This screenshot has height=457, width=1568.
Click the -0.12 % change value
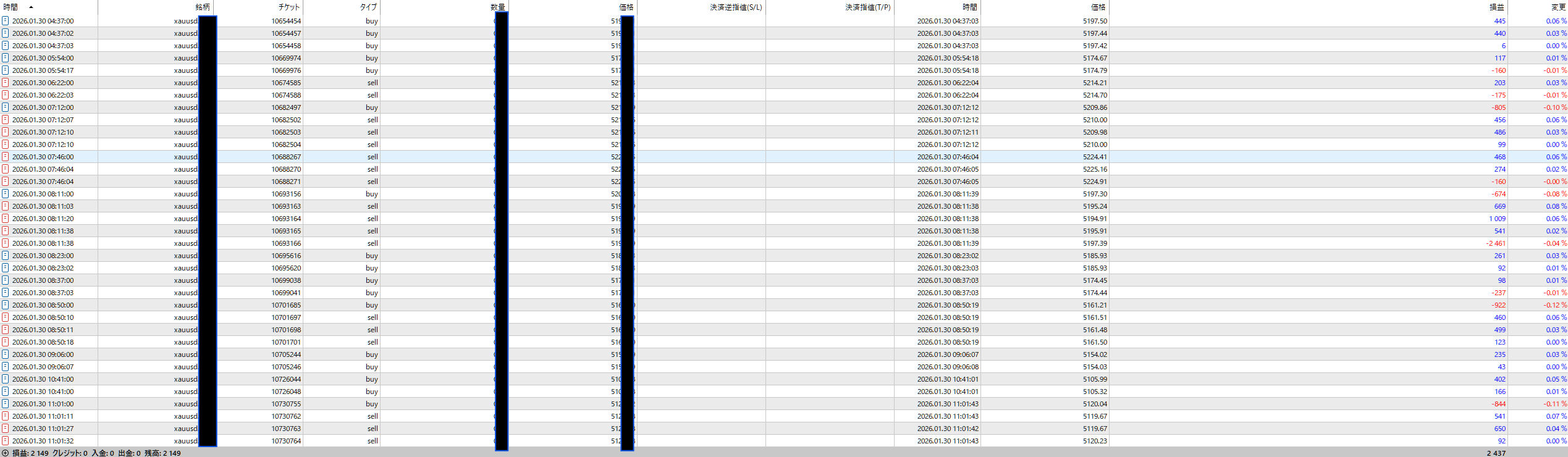(x=1555, y=305)
